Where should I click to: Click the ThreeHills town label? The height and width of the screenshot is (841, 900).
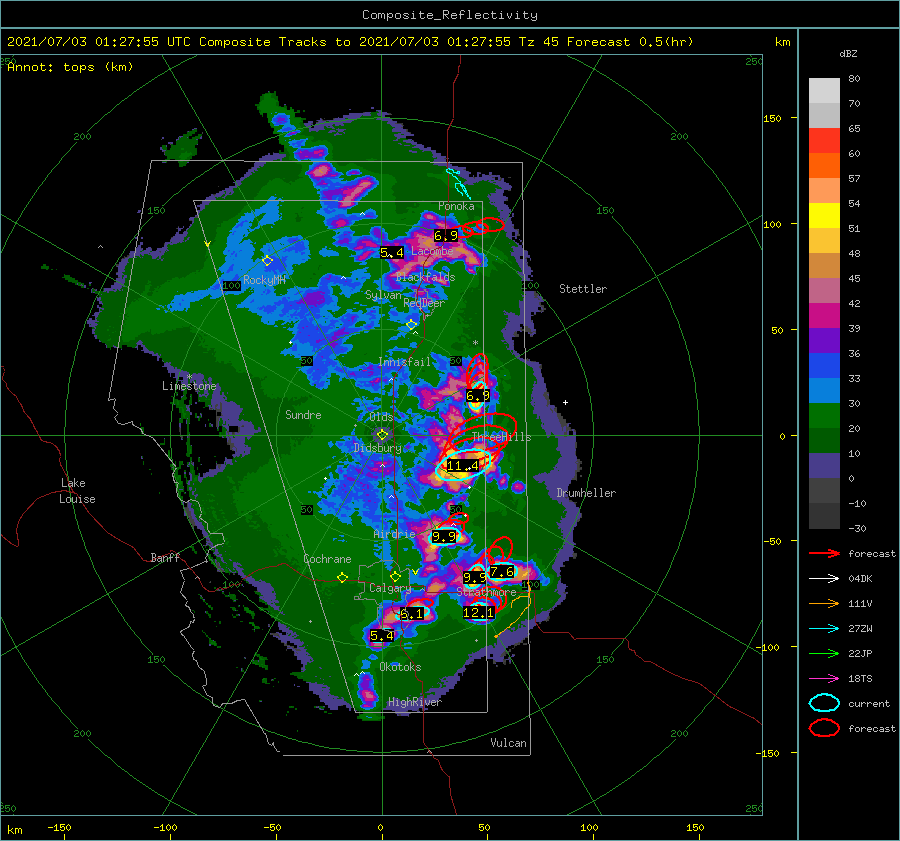click(x=502, y=437)
